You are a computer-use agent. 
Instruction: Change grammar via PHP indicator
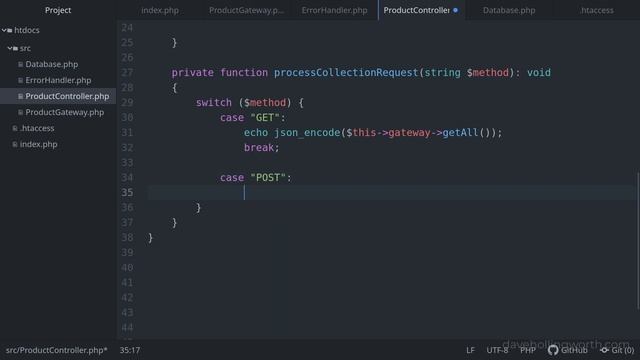coord(528,350)
